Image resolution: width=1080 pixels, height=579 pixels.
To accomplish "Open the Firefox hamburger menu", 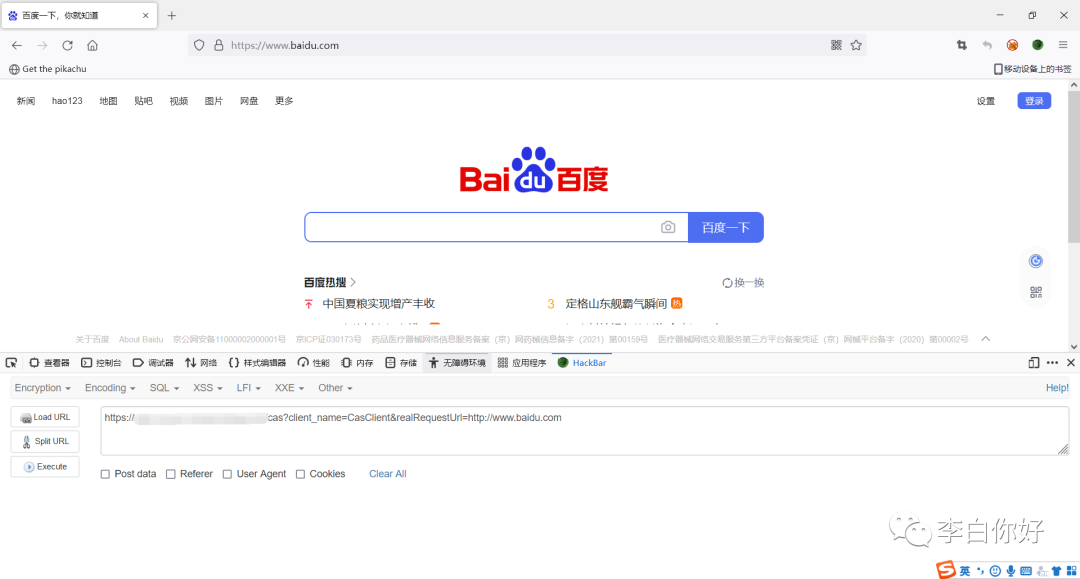I will click(x=1063, y=45).
